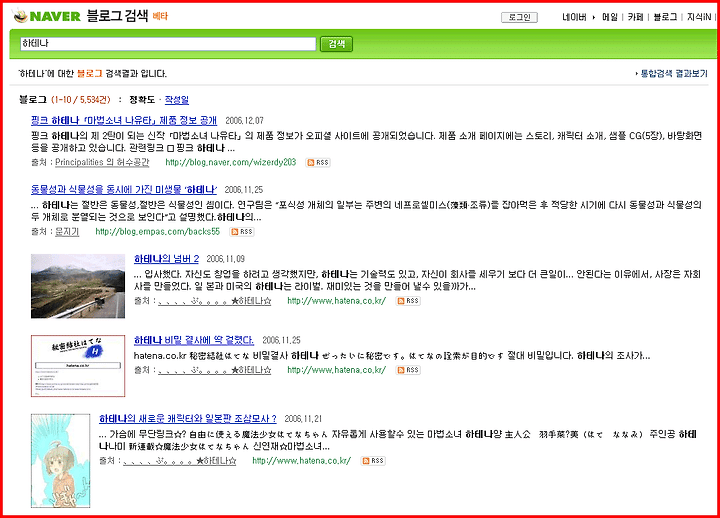The image size is (720, 518).
Task: Open hatena.co.kr URL under 하테나 비밀 결사 result
Action: coord(337,370)
